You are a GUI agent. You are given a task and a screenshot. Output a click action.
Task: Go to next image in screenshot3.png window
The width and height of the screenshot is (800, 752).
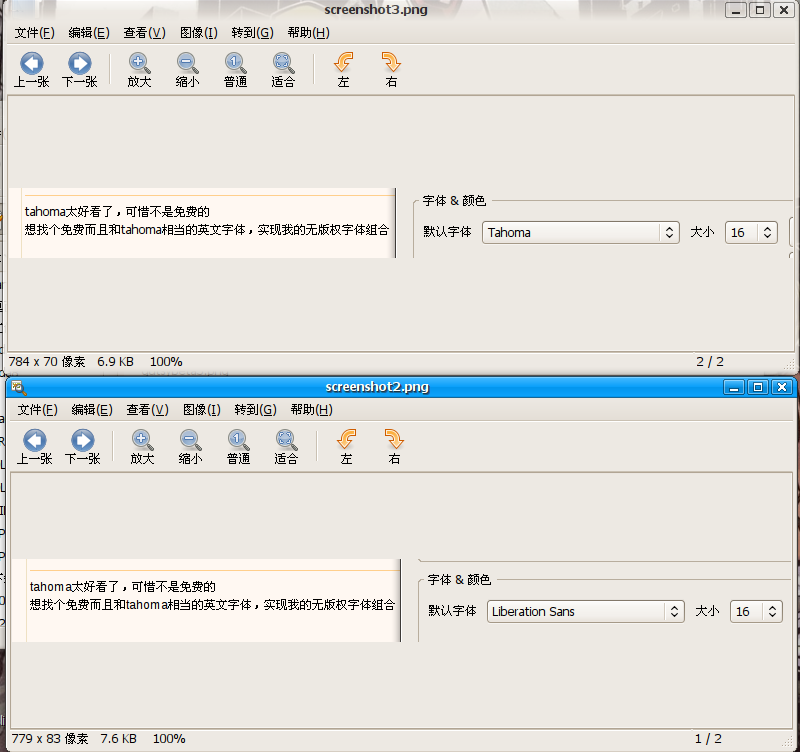pos(80,70)
